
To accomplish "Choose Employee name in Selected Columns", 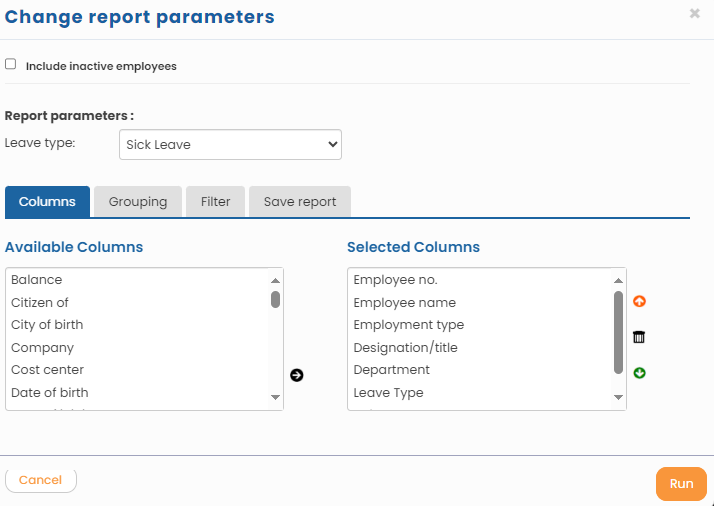I will click(x=404, y=302).
